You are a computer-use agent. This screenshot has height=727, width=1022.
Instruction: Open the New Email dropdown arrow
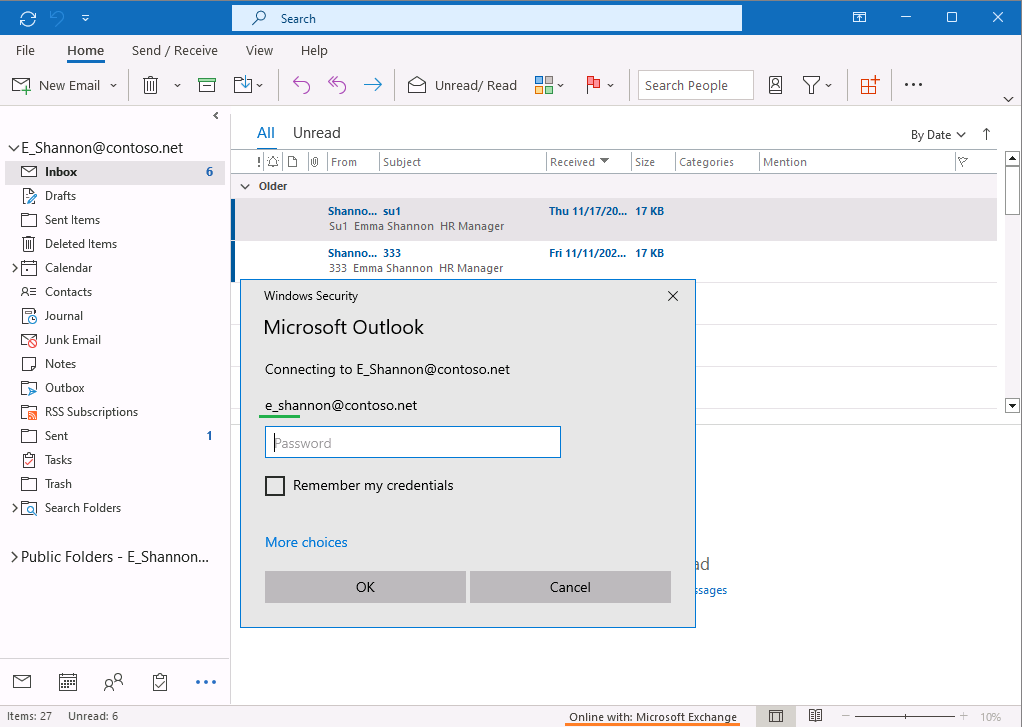click(x=113, y=85)
